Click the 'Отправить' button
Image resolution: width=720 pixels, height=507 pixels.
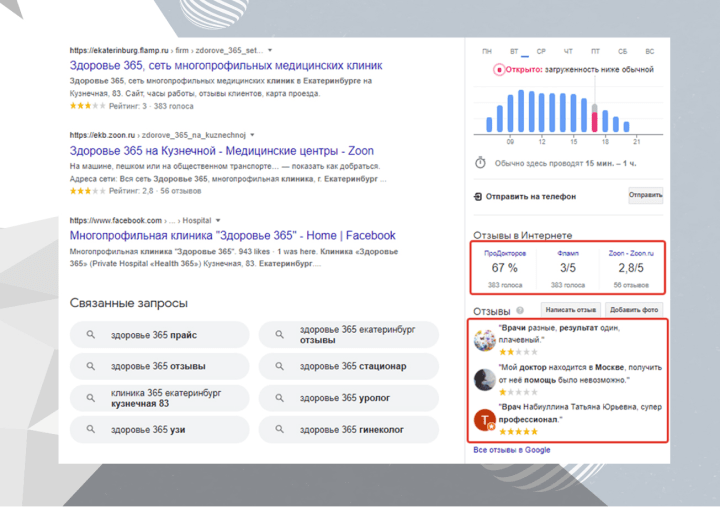pos(646,195)
